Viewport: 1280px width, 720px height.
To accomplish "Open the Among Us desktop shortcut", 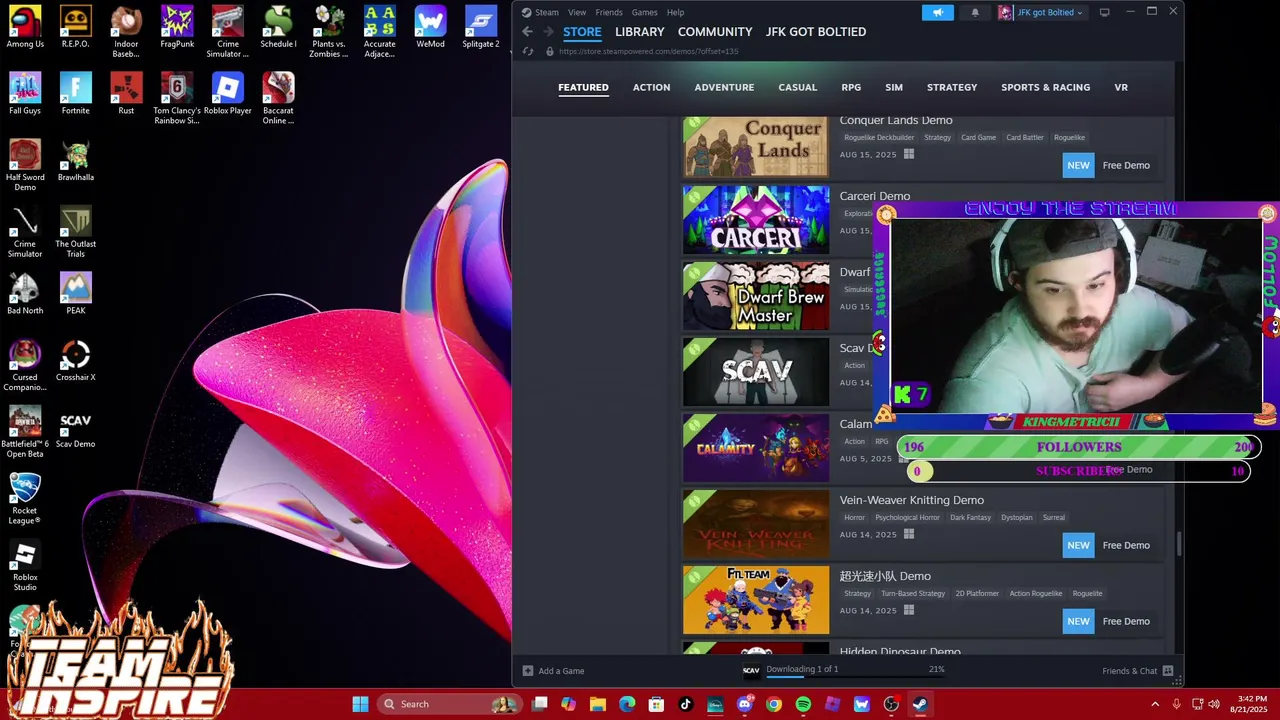I will 25,28.
